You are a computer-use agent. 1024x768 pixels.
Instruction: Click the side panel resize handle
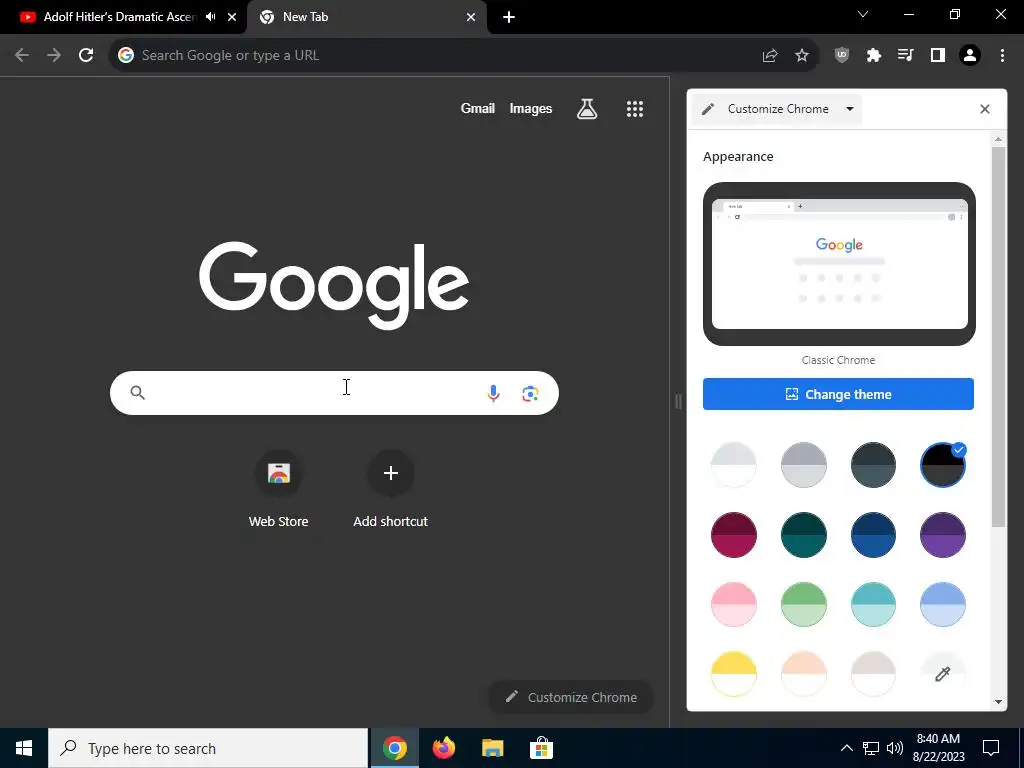coord(678,401)
